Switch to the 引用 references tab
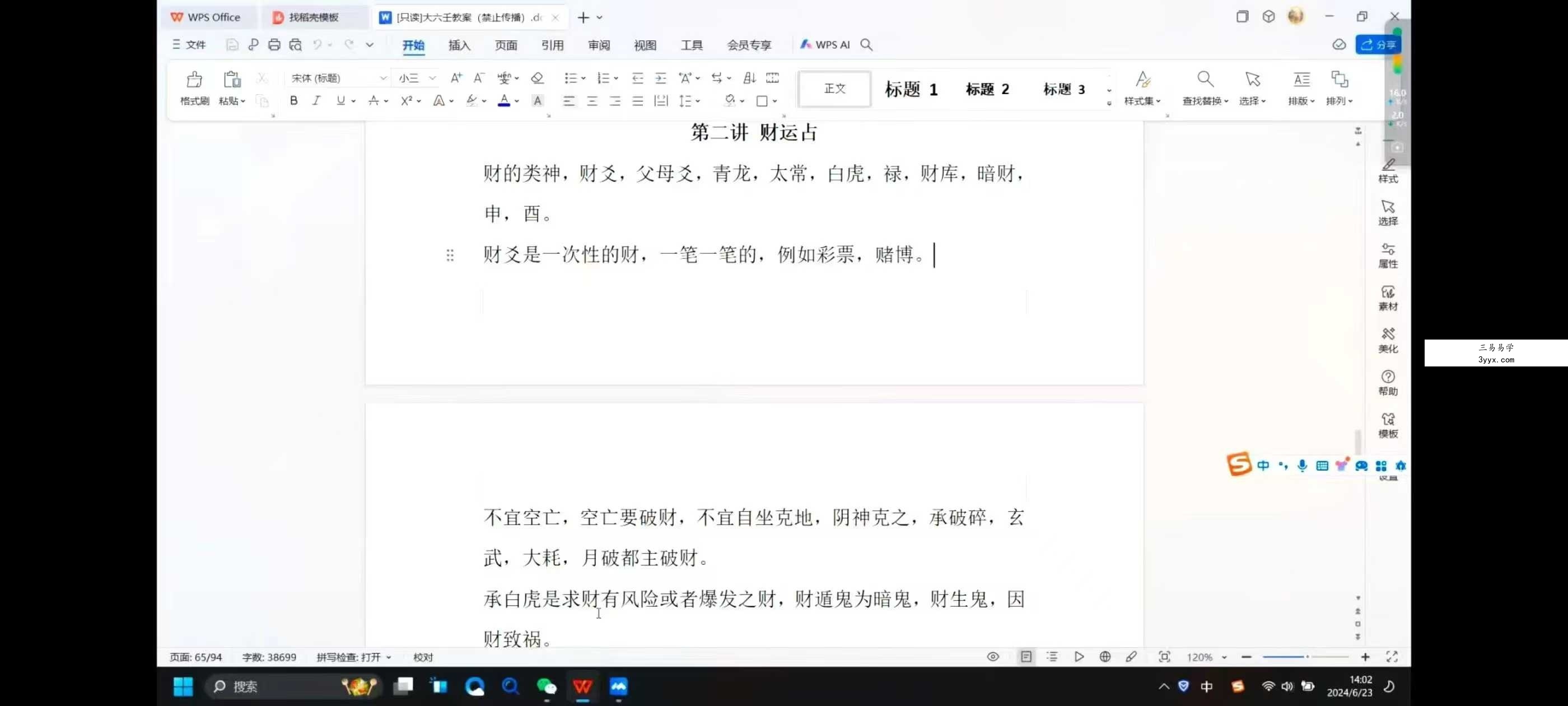 [552, 45]
